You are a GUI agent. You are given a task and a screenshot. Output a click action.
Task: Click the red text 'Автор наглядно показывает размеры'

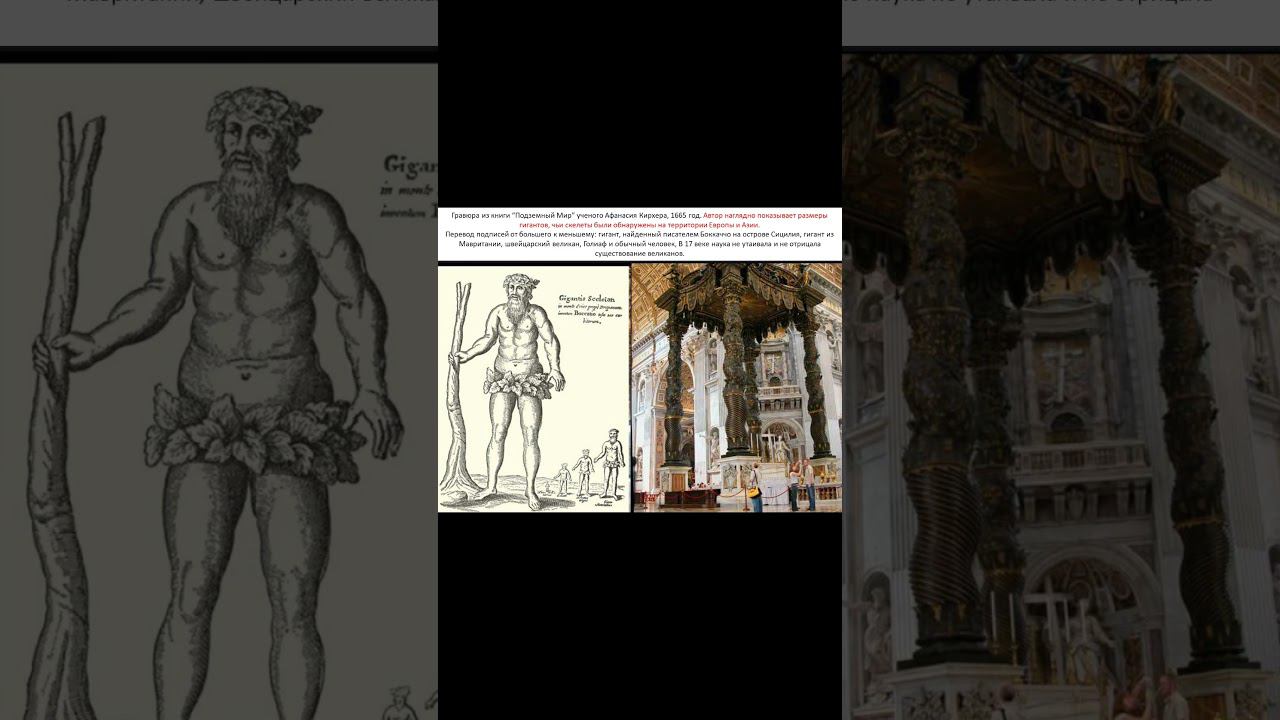point(765,215)
